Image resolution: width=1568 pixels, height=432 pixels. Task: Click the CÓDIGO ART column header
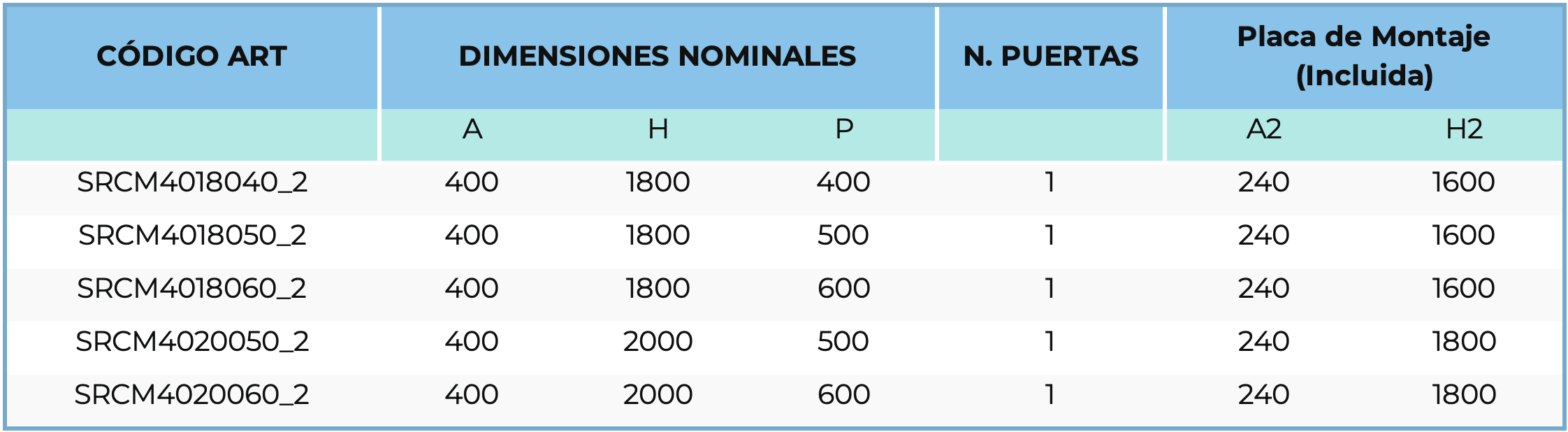click(x=191, y=56)
